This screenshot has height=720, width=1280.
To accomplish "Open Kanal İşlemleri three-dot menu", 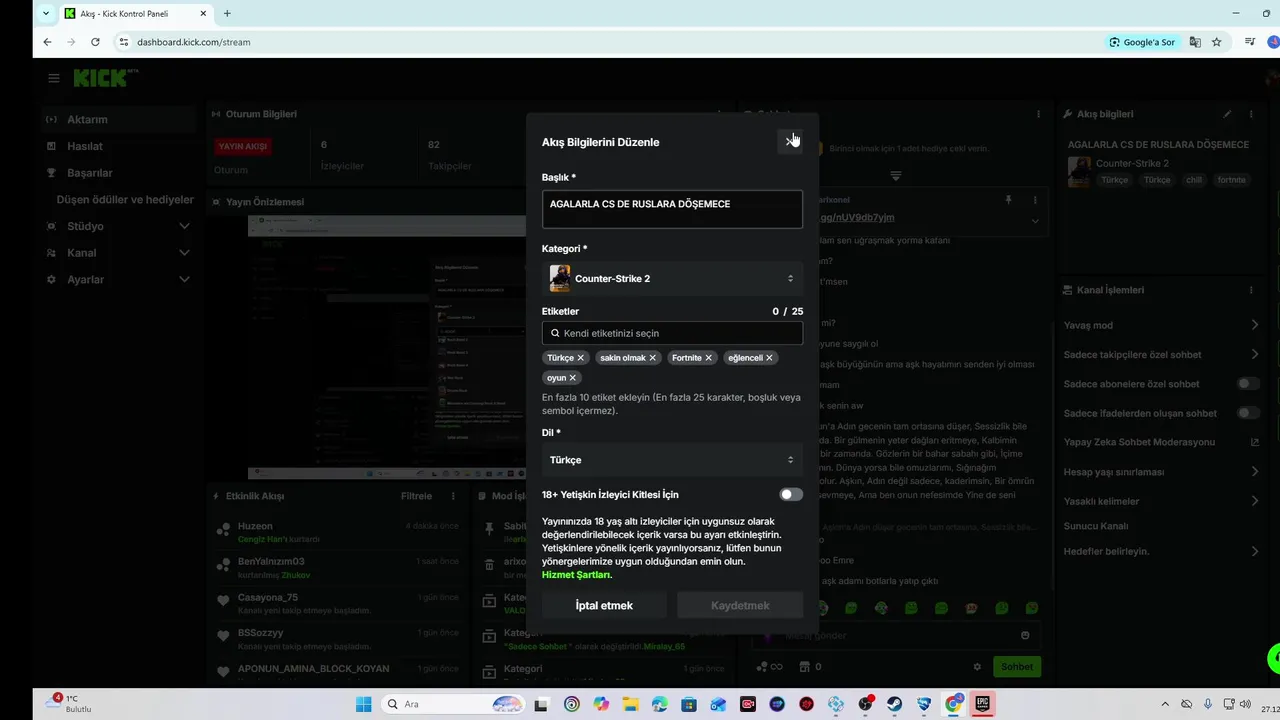I will 1251,290.
